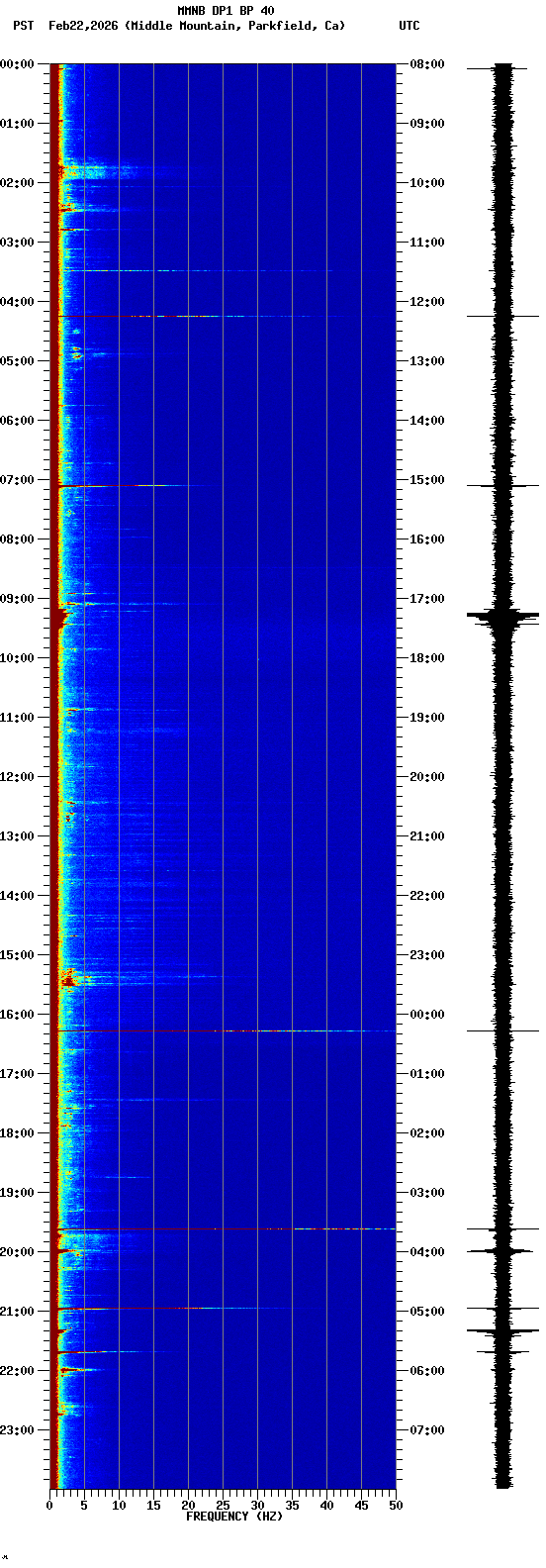Click the 23:00 PST time label
This screenshot has width=546, height=1568.
click(16, 1430)
